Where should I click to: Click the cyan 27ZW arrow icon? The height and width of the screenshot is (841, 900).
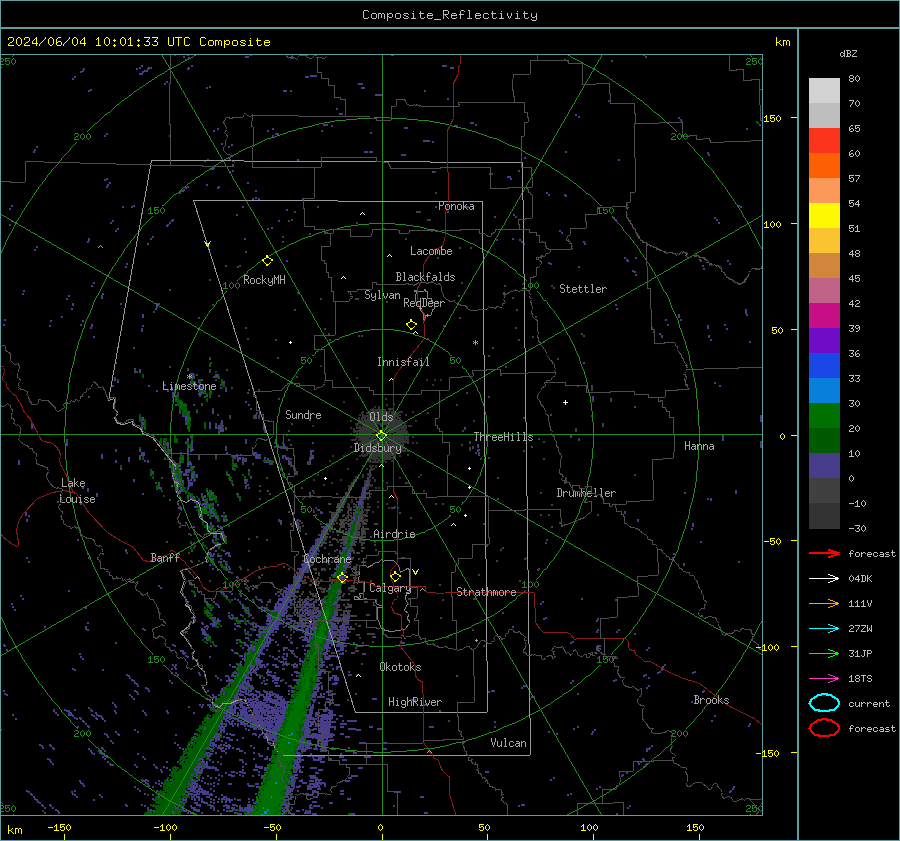click(824, 629)
